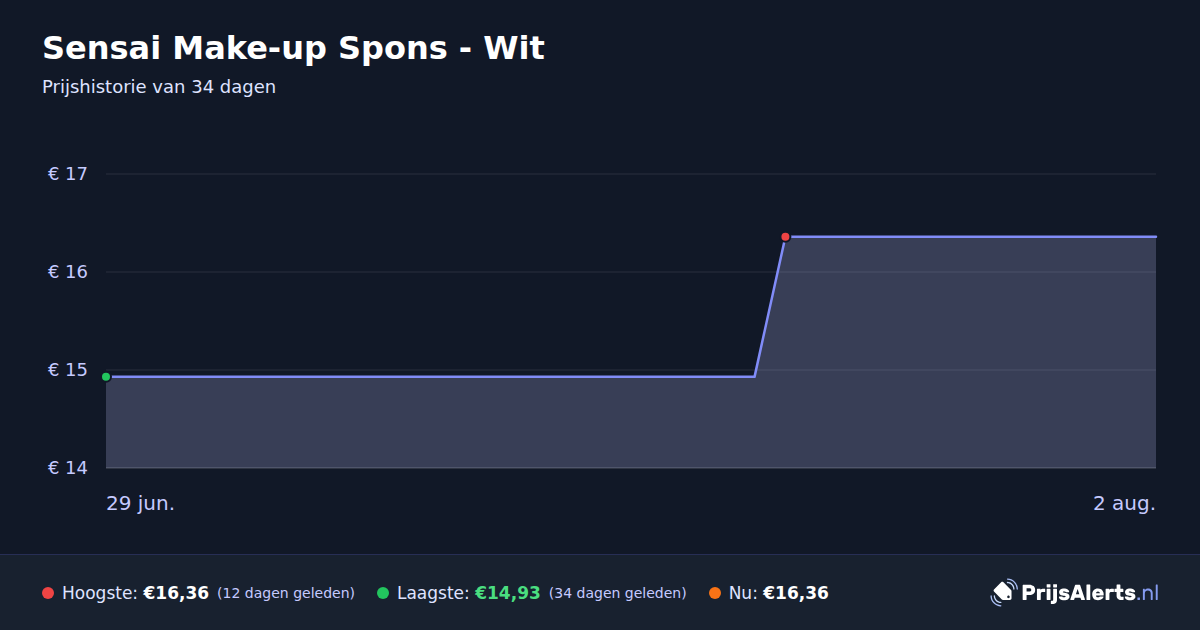Click the Sensai Make-up Spons title
1200x630 pixels.
tap(293, 48)
